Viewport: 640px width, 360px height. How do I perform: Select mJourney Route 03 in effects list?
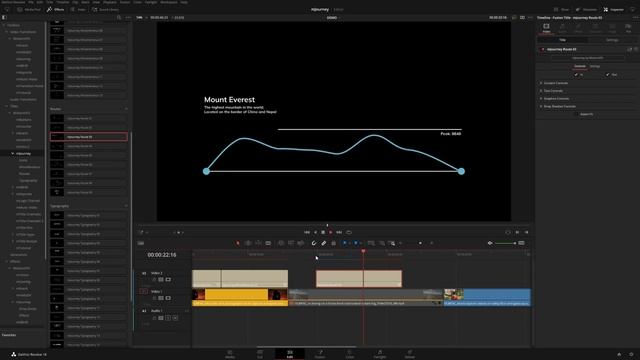[89, 137]
